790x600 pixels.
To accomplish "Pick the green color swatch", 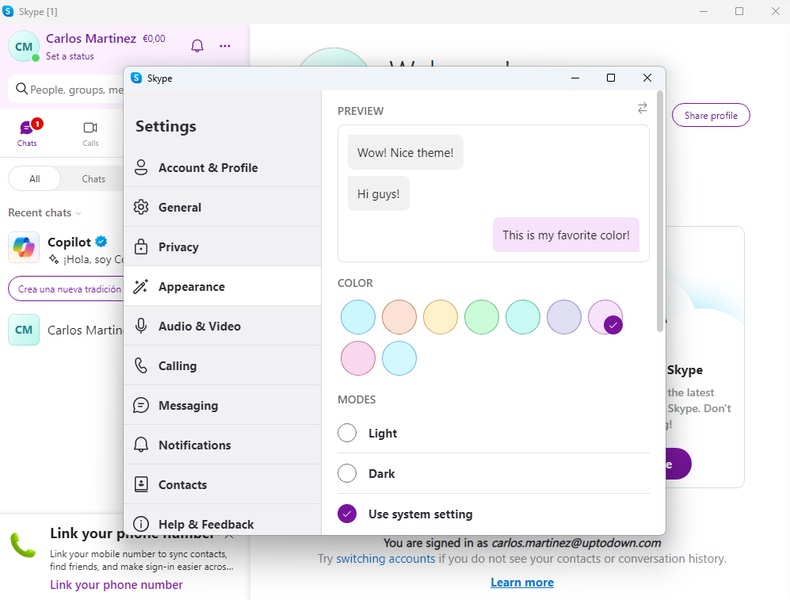I will click(x=482, y=317).
